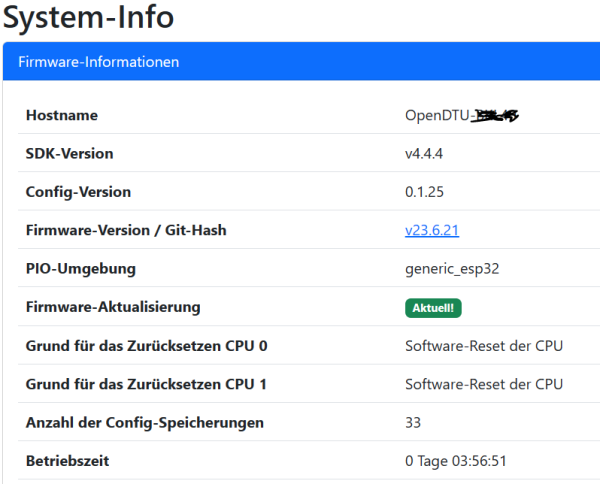Image resolution: width=600 pixels, height=484 pixels.
Task: Click the Software-Reset value for CPU 0
Action: click(484, 346)
